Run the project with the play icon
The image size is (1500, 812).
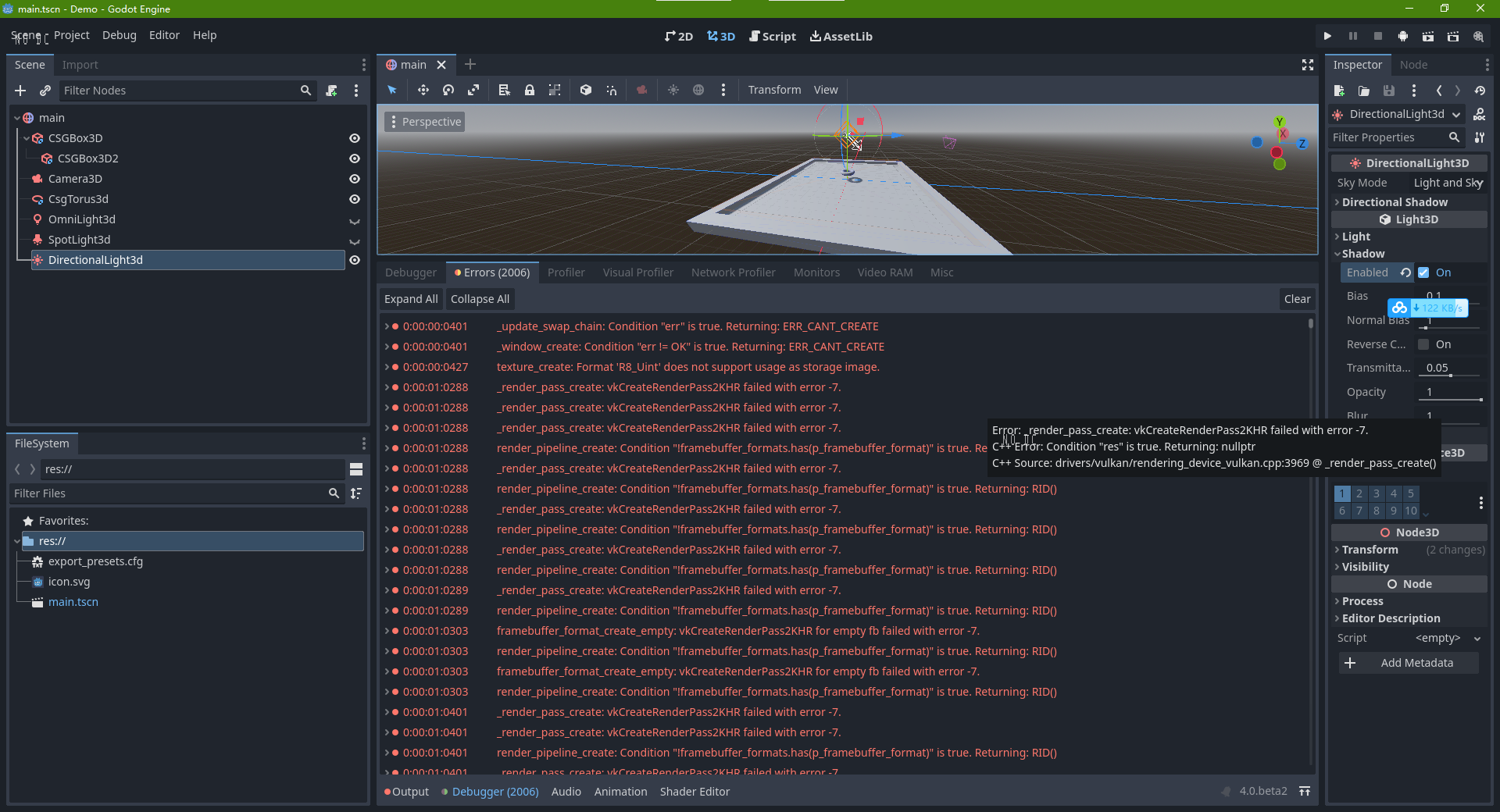pos(1327,36)
